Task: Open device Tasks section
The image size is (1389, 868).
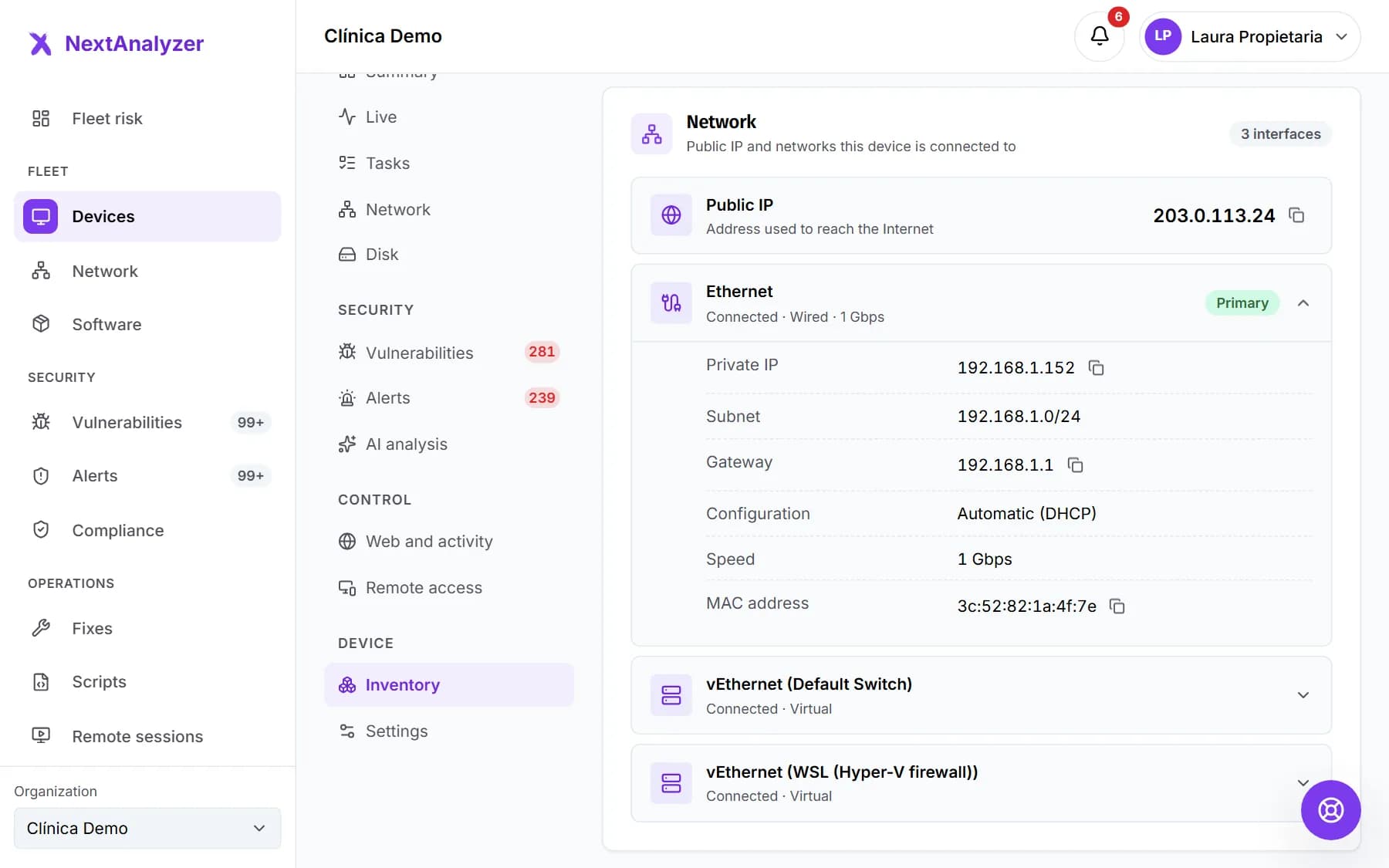Action: click(449, 163)
